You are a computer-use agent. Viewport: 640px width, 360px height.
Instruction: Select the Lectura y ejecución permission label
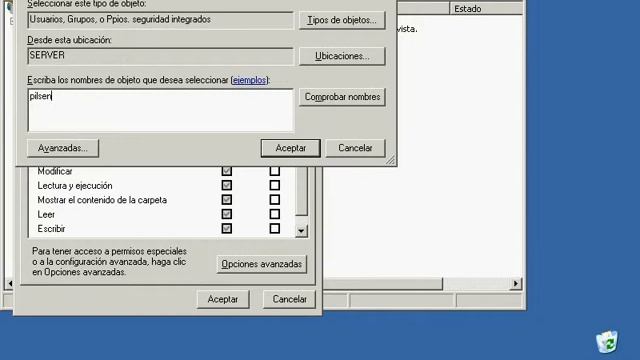tap(75, 186)
